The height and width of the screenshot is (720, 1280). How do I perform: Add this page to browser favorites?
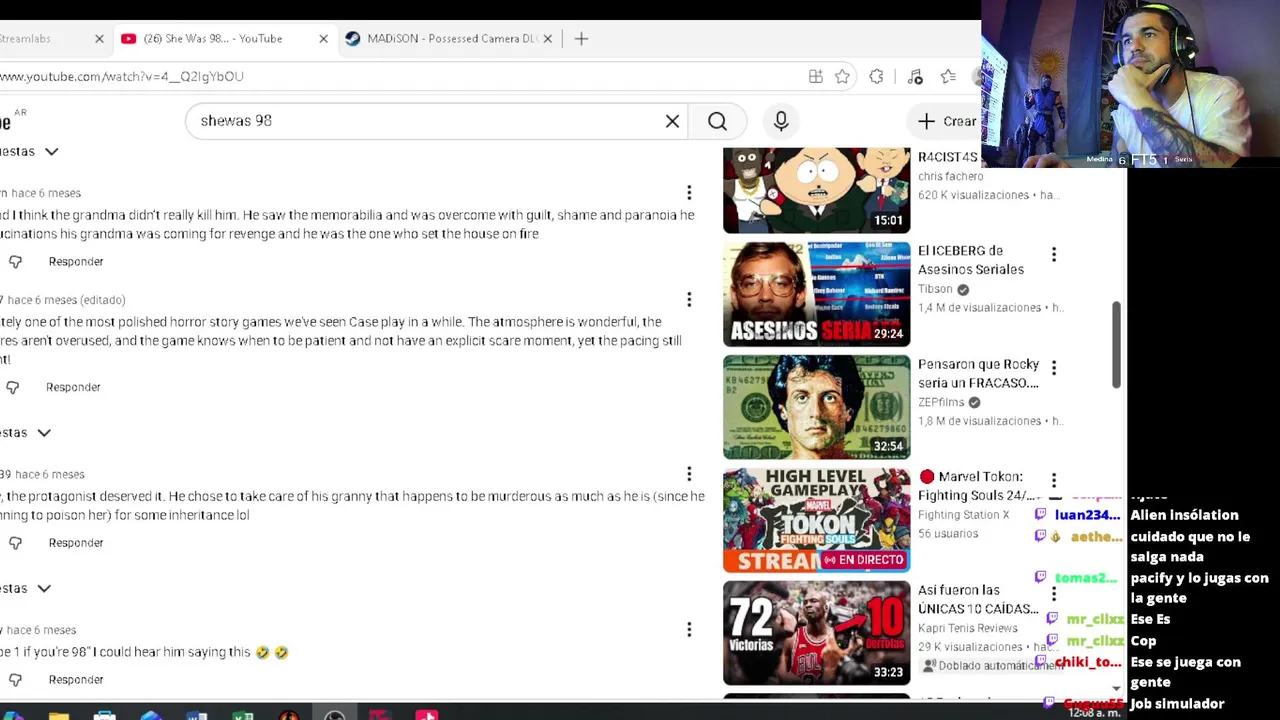(843, 77)
